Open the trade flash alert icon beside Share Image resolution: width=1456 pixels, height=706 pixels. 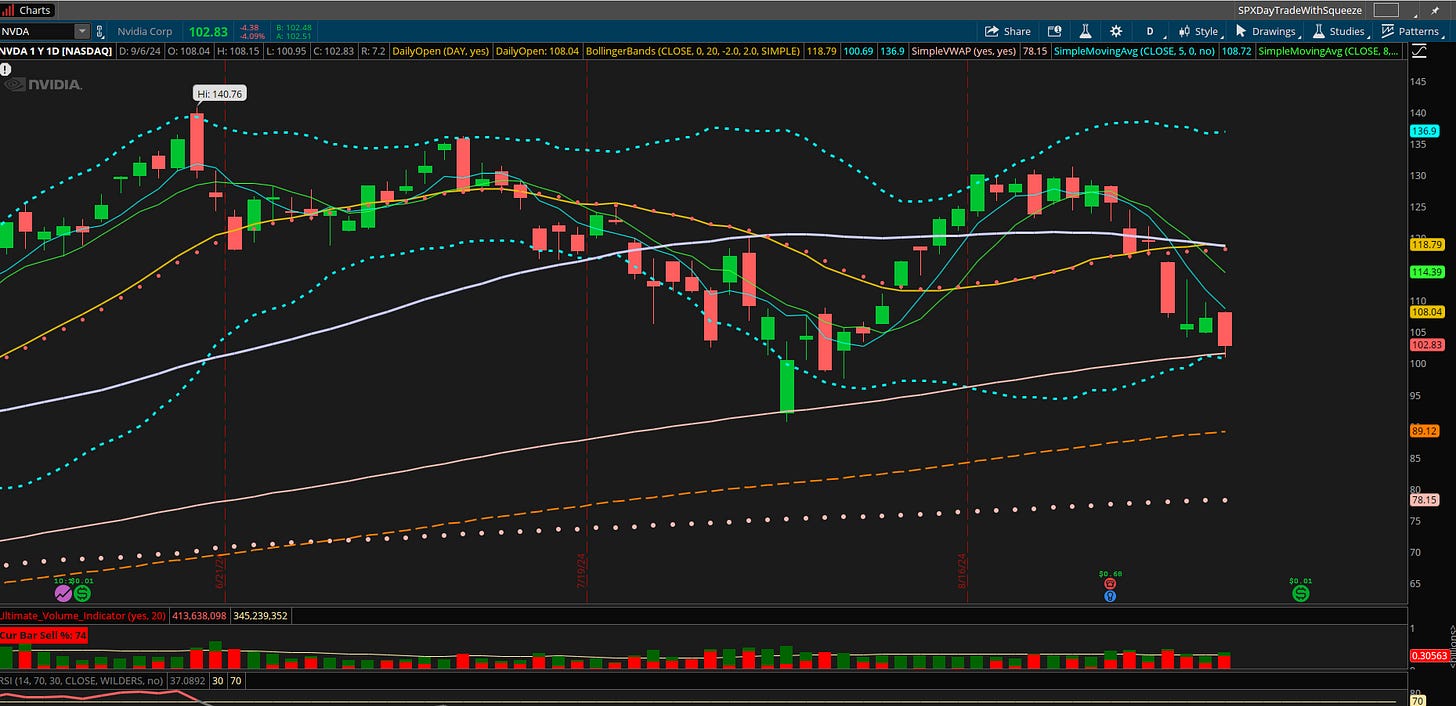pos(1054,31)
